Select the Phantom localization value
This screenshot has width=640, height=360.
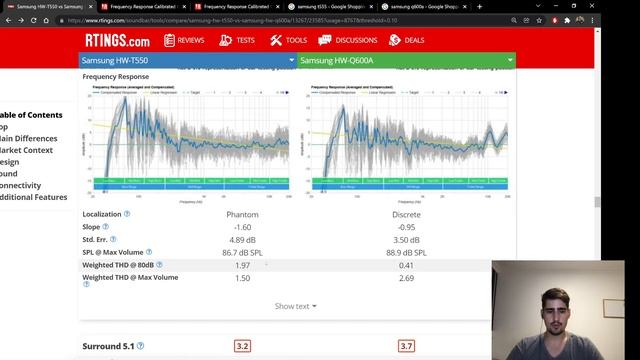(242, 215)
